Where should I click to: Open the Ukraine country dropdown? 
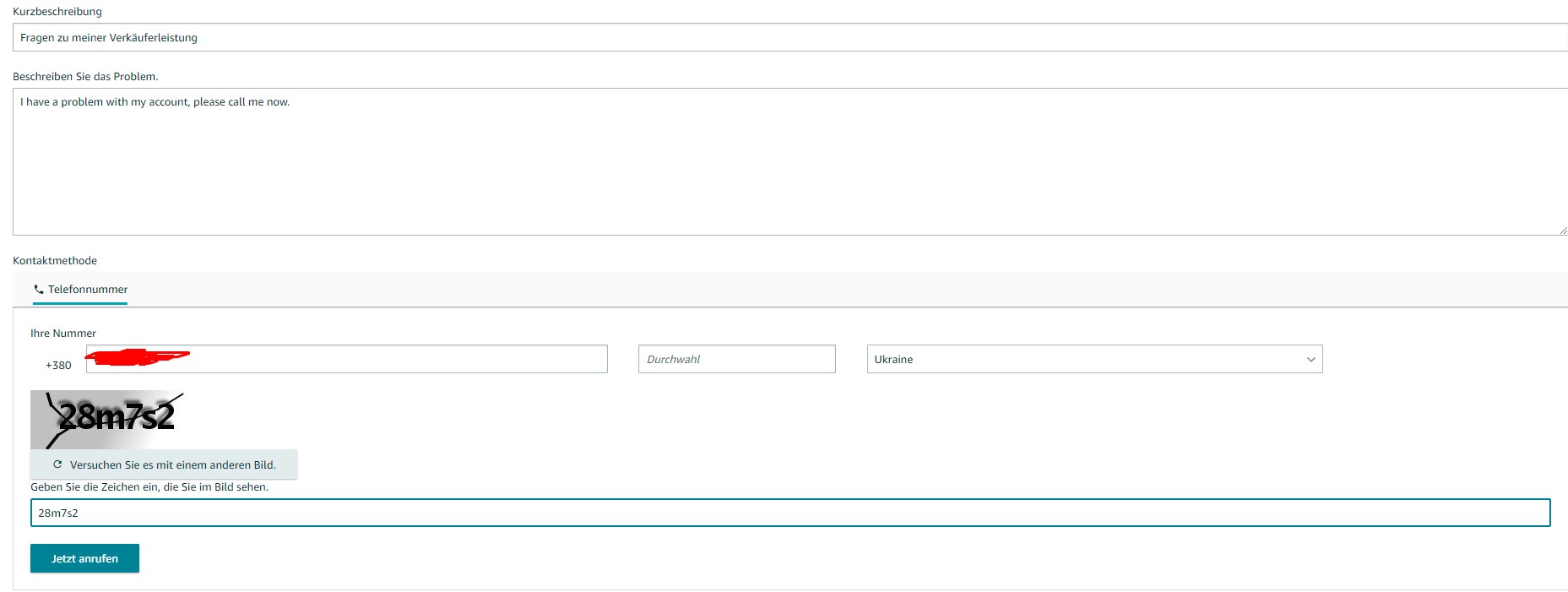1093,360
